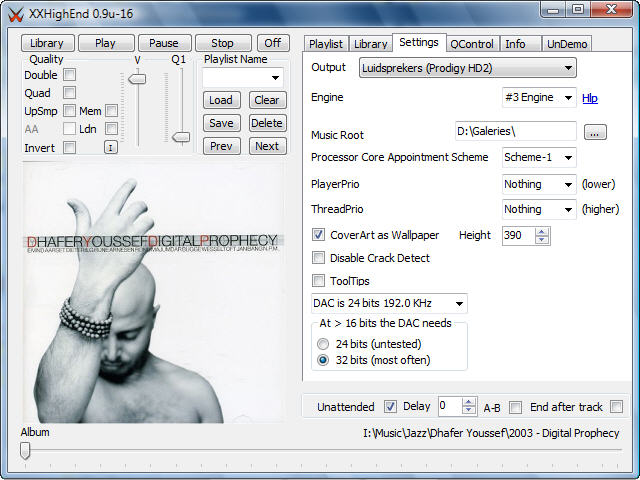The height and width of the screenshot is (480, 640).
Task: Click the Q1 slider handle
Action: pos(181,137)
